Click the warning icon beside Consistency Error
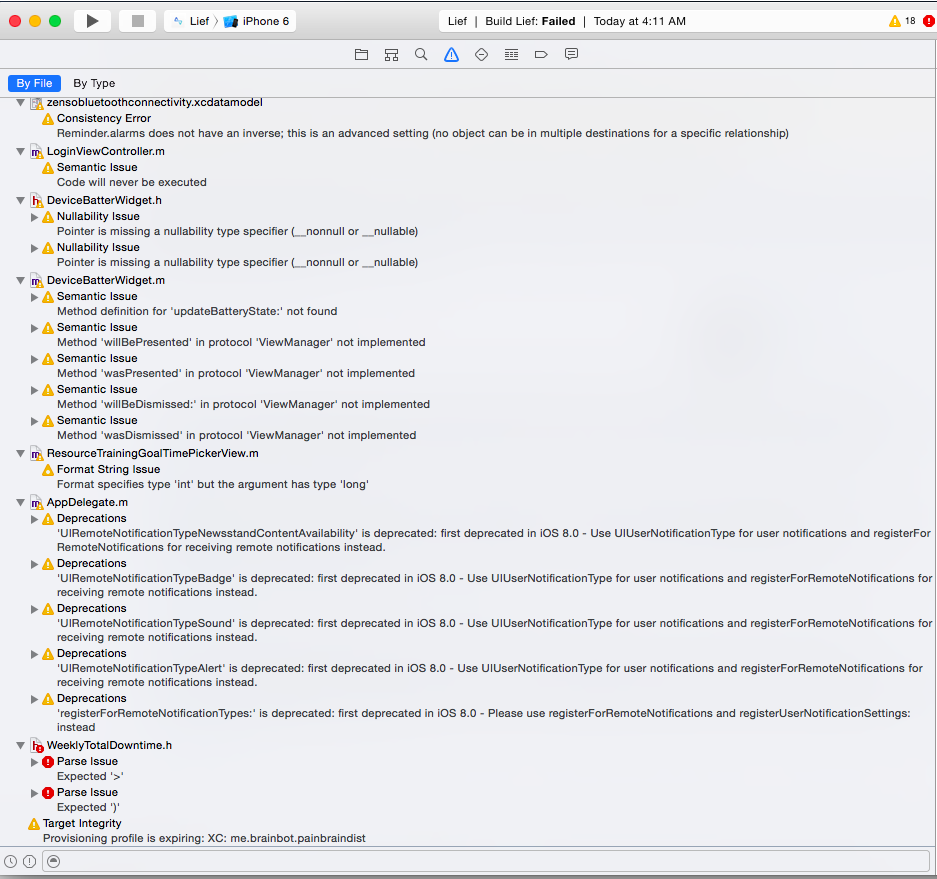This screenshot has height=879, width=937. pos(48,120)
